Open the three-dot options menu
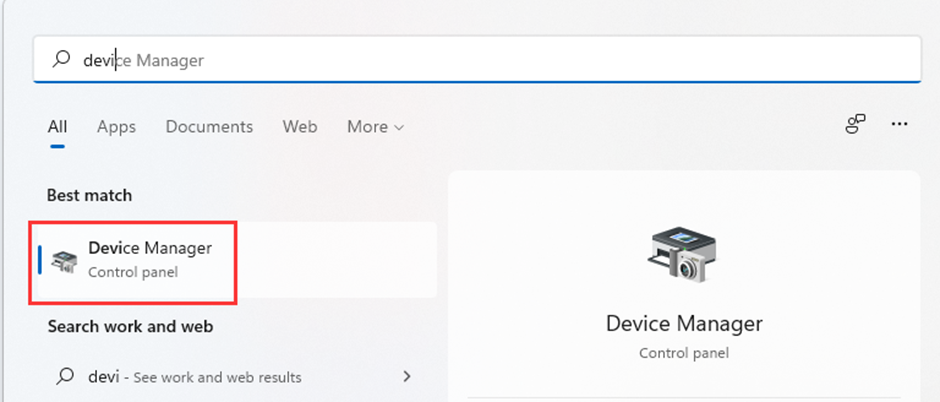The image size is (940, 402). point(899,125)
